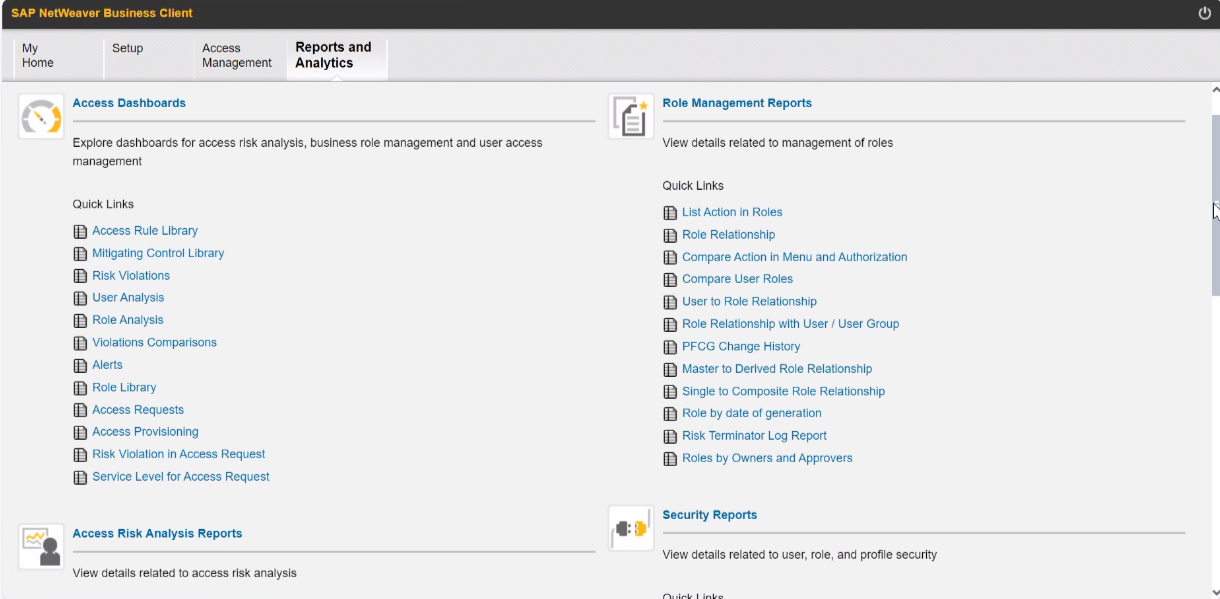Screen dimensions: 1220x599
Task: Click the power log off icon
Action: (1204, 13)
